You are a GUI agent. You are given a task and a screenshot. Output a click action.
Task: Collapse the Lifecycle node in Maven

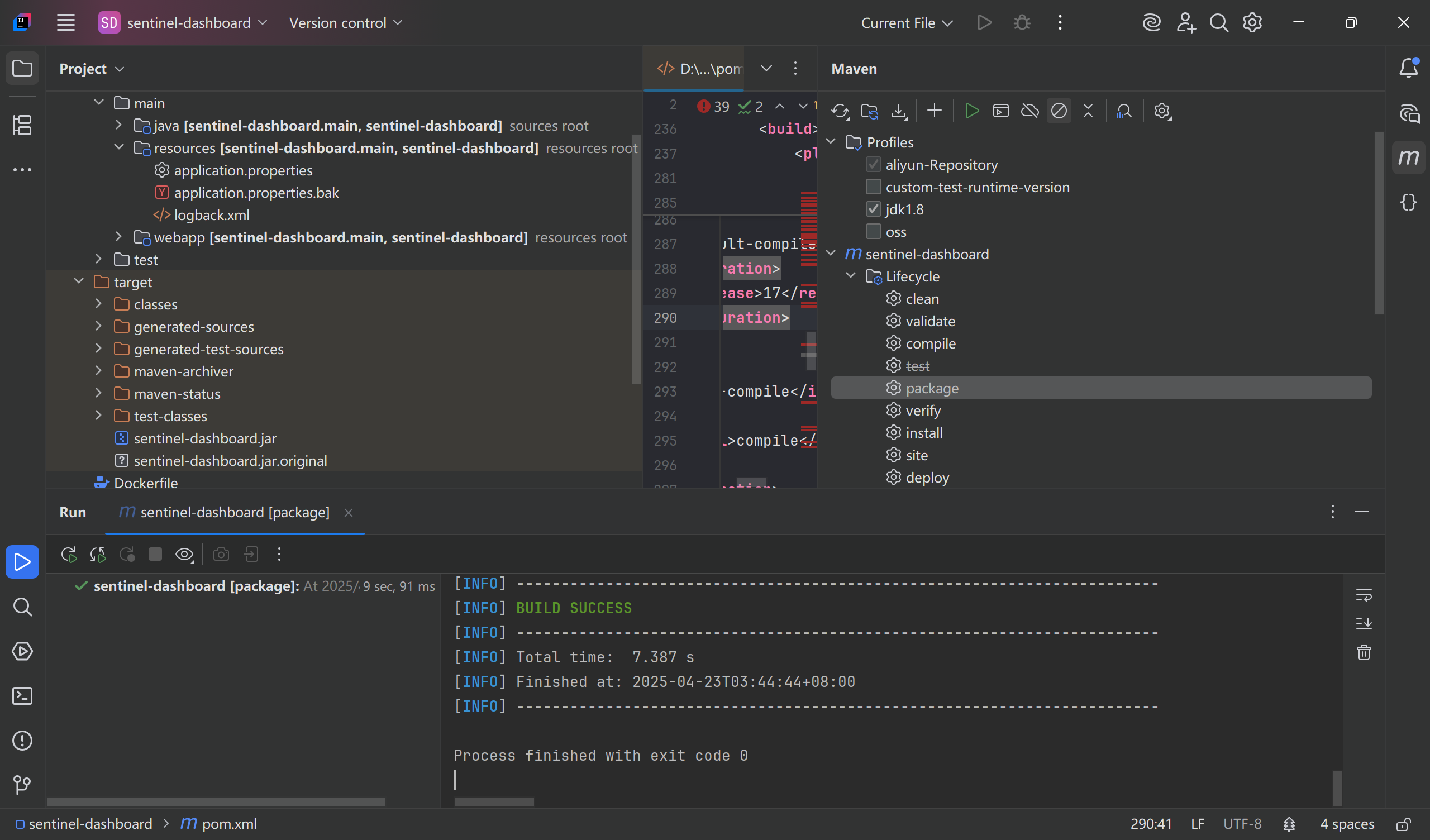point(851,276)
